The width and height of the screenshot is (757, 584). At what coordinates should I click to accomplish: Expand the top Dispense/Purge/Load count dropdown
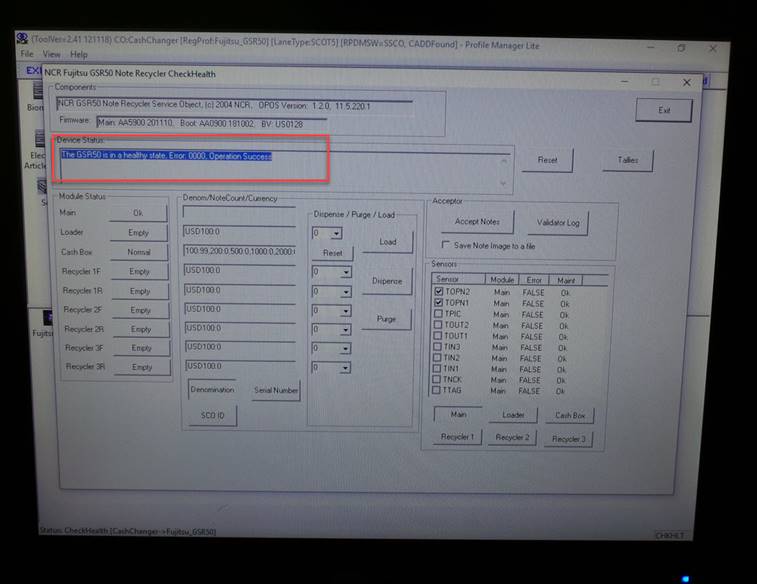click(335, 233)
